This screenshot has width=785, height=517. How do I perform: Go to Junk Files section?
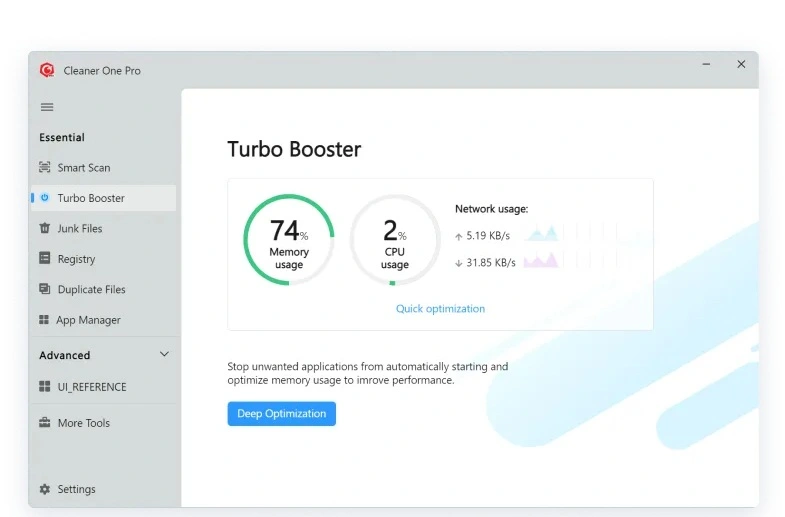coord(104,228)
